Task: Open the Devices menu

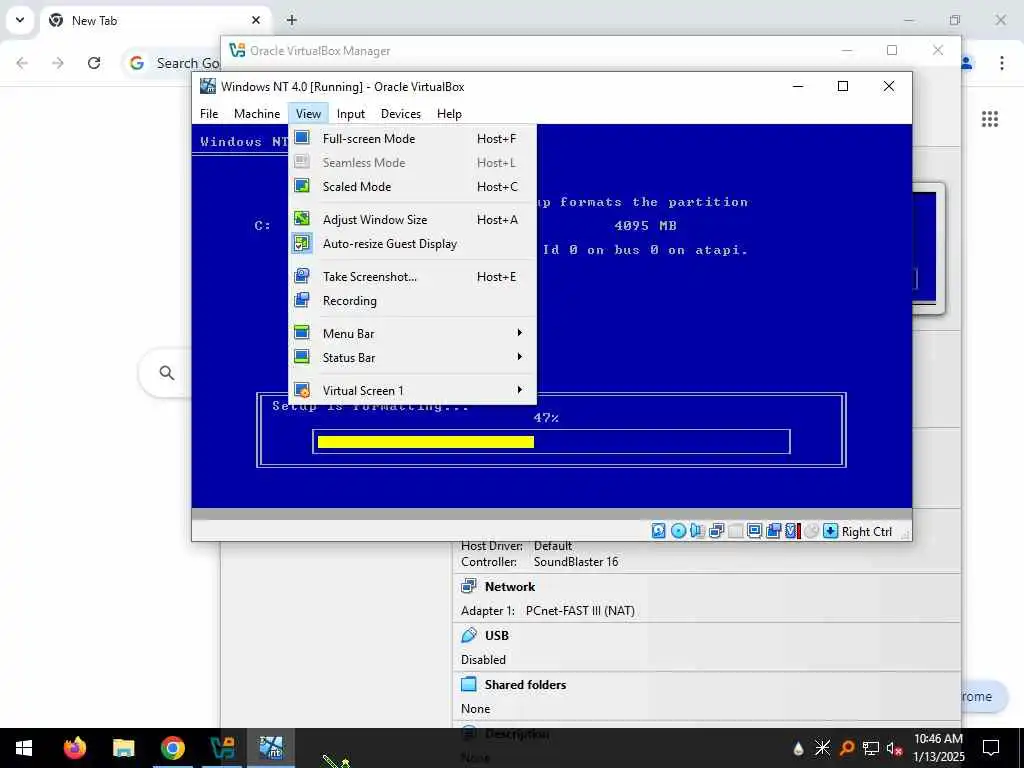Action: pos(400,114)
